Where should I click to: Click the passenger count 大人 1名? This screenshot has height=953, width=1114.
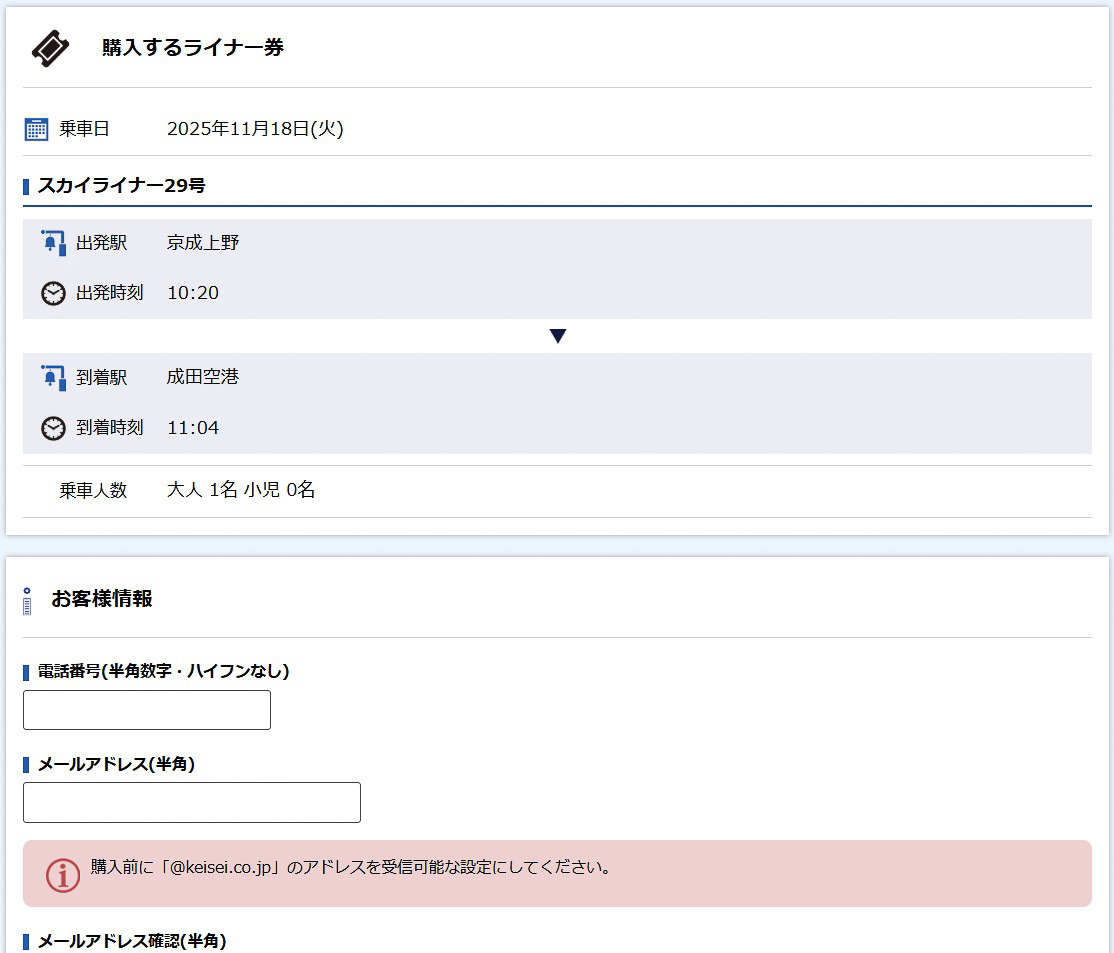click(x=202, y=489)
